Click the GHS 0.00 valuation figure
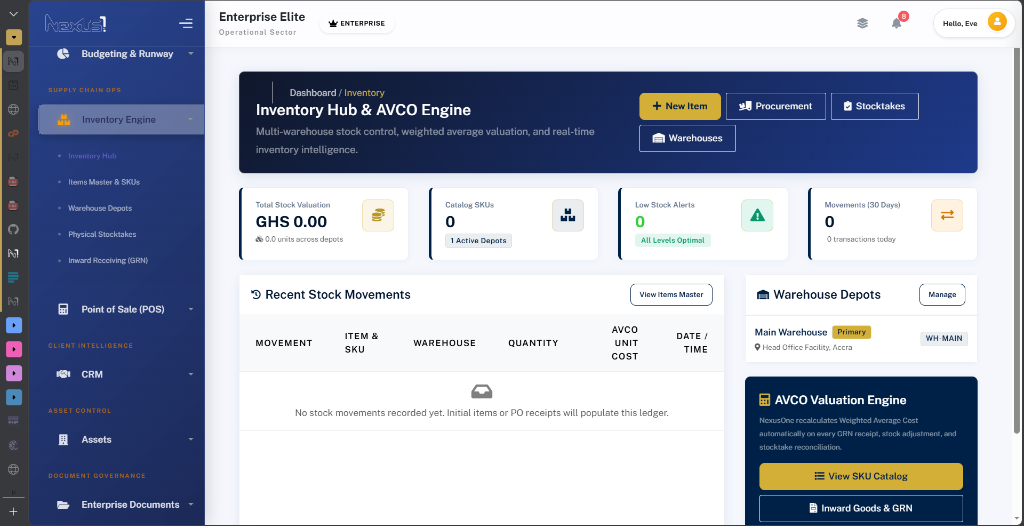 [291, 222]
